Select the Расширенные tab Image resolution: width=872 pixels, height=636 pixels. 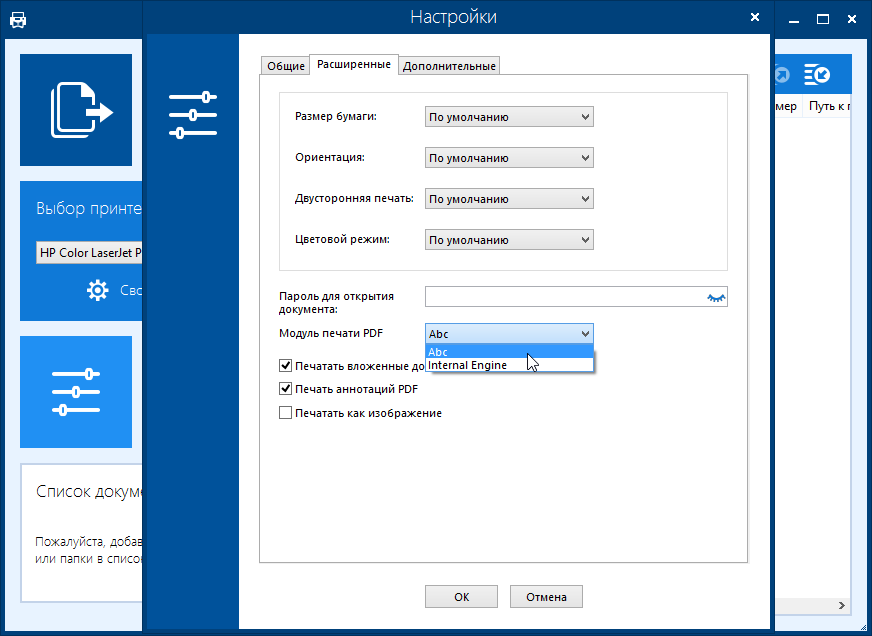point(354,64)
